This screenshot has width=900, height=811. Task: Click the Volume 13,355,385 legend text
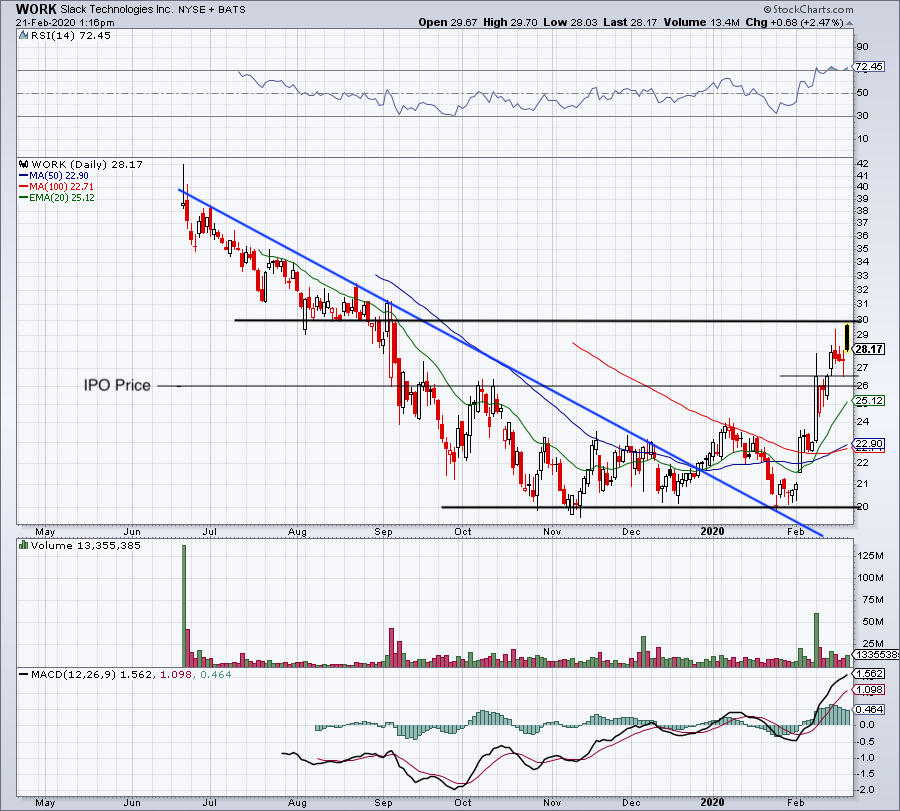click(86, 545)
